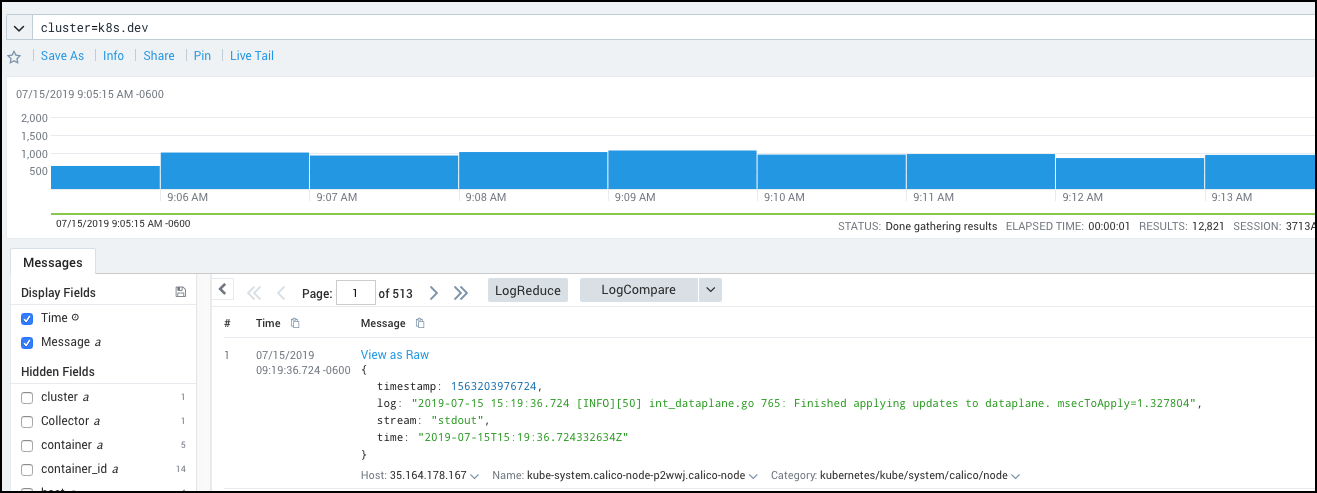Jump to the last results page
The image size is (1317, 493).
(x=460, y=293)
